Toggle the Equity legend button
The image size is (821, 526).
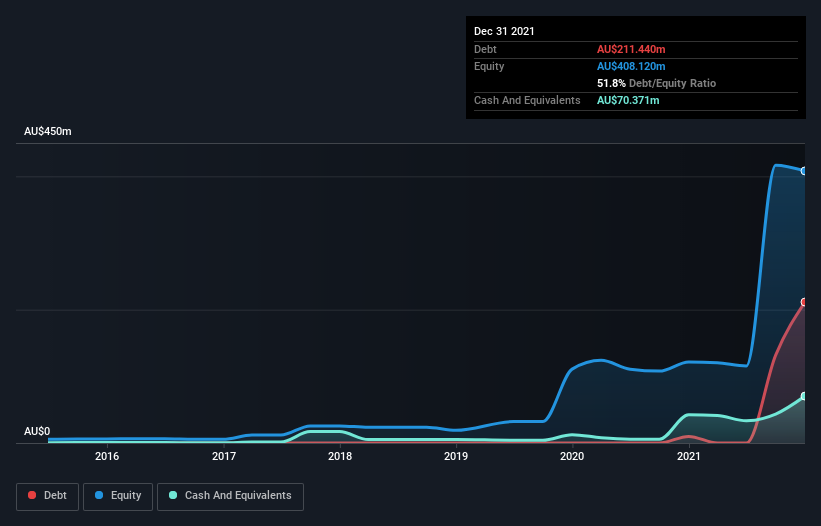(x=118, y=496)
